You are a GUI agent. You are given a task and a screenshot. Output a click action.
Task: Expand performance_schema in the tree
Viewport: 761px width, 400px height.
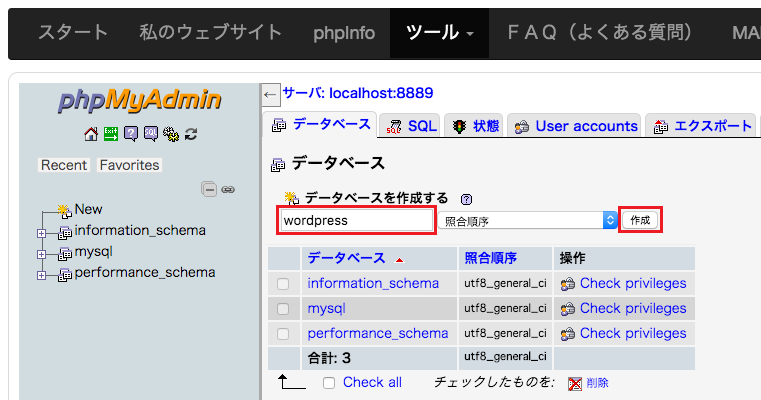point(42,275)
